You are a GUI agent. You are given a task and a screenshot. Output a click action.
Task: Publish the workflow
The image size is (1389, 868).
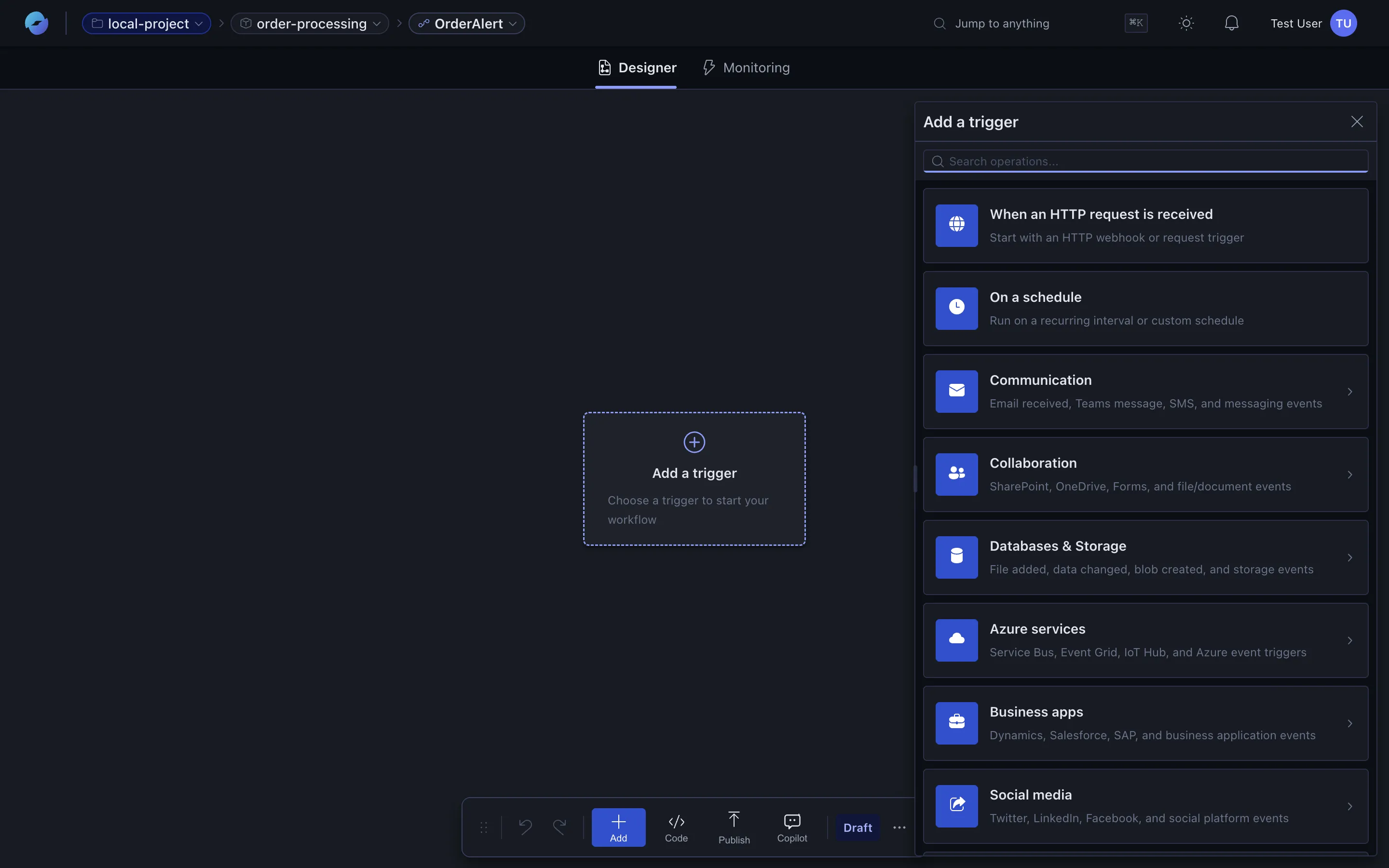pyautogui.click(x=734, y=827)
